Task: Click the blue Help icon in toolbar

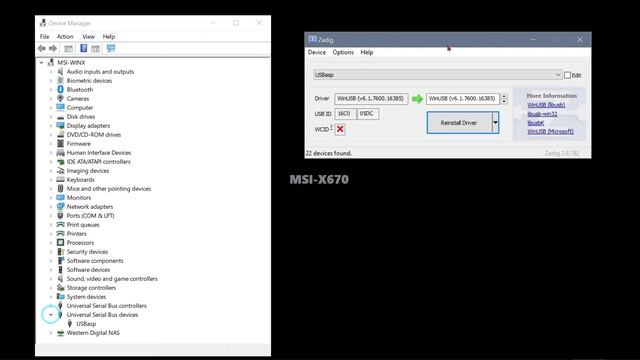Action: 84,49
